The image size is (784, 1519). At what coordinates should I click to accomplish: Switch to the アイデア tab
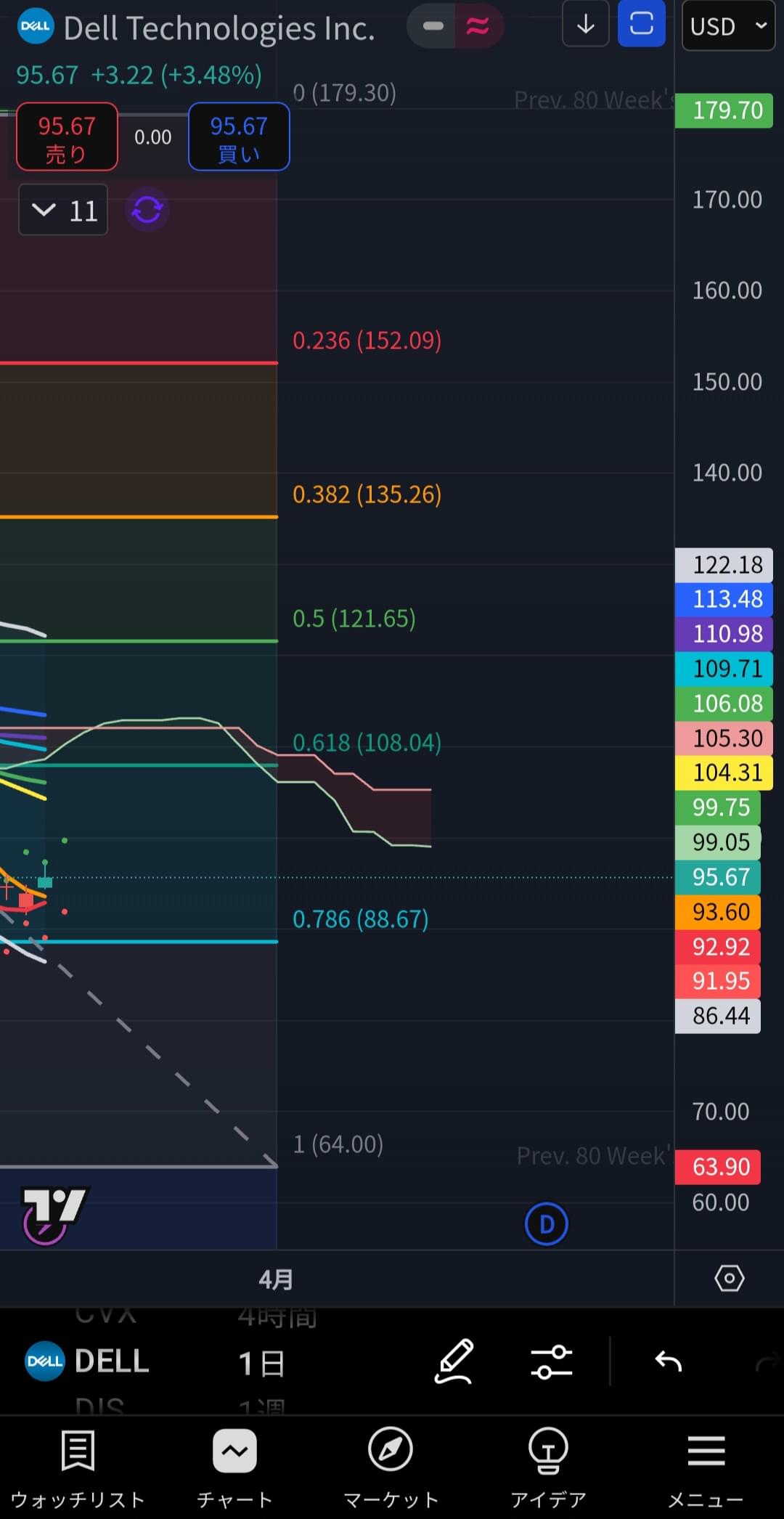point(548,1469)
